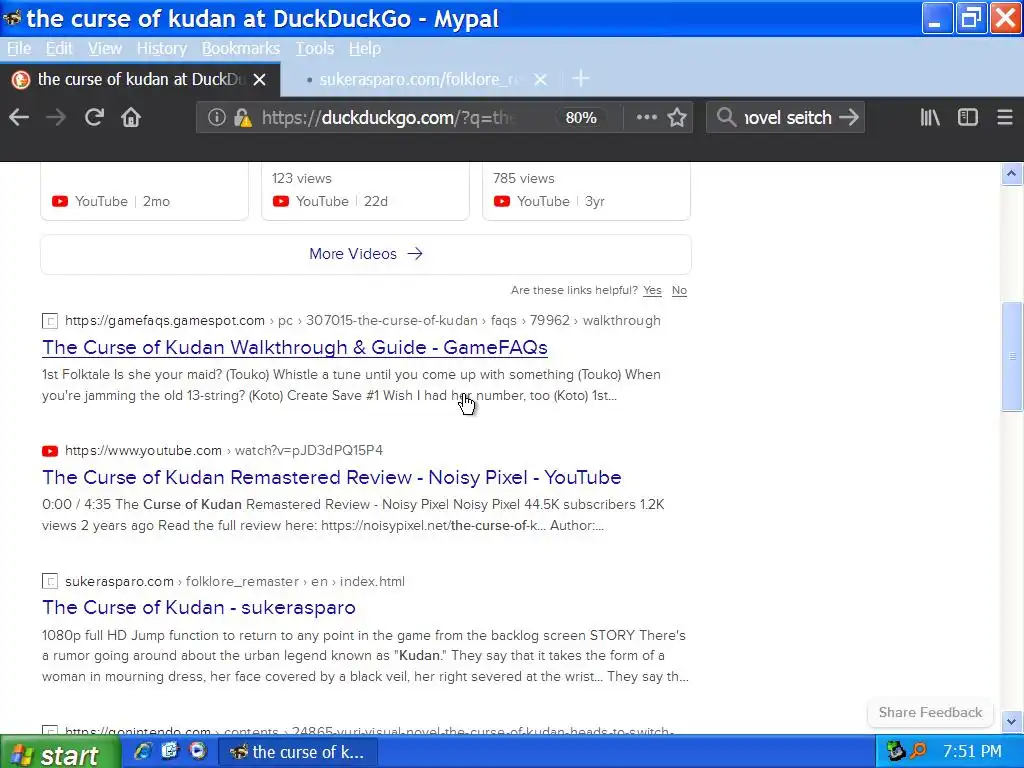Screen dimensions: 1024x768
Task: Click the gonintendo.com result URL at bottom
Action: tap(369, 730)
